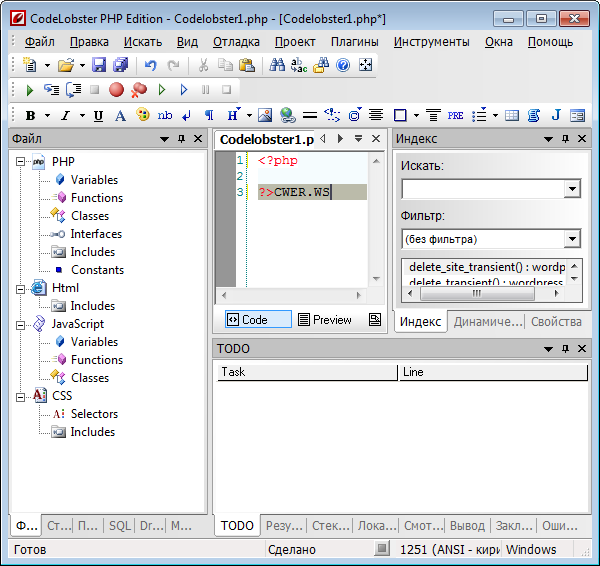Open the Плагины menu
This screenshot has height=566, width=600.
pos(355,41)
